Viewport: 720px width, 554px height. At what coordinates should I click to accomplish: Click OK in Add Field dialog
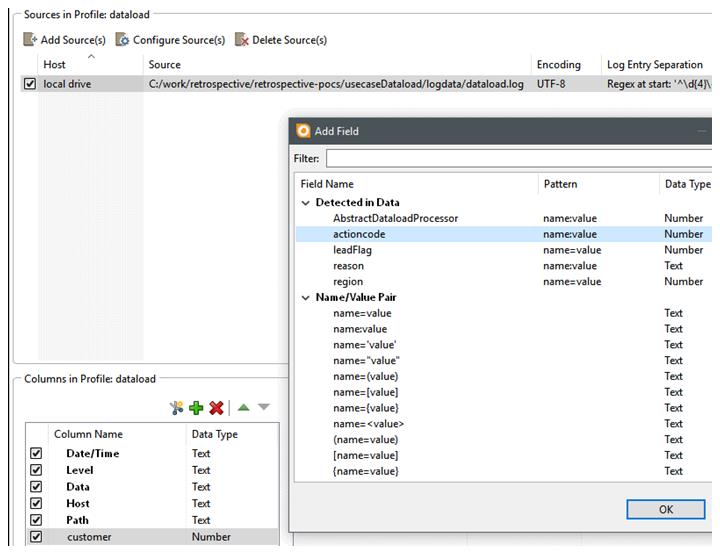point(666,509)
